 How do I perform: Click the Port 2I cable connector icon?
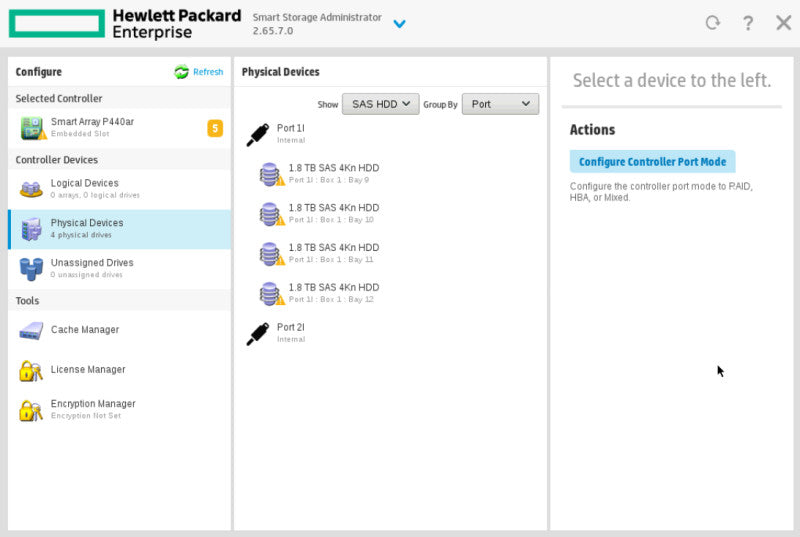(257, 334)
